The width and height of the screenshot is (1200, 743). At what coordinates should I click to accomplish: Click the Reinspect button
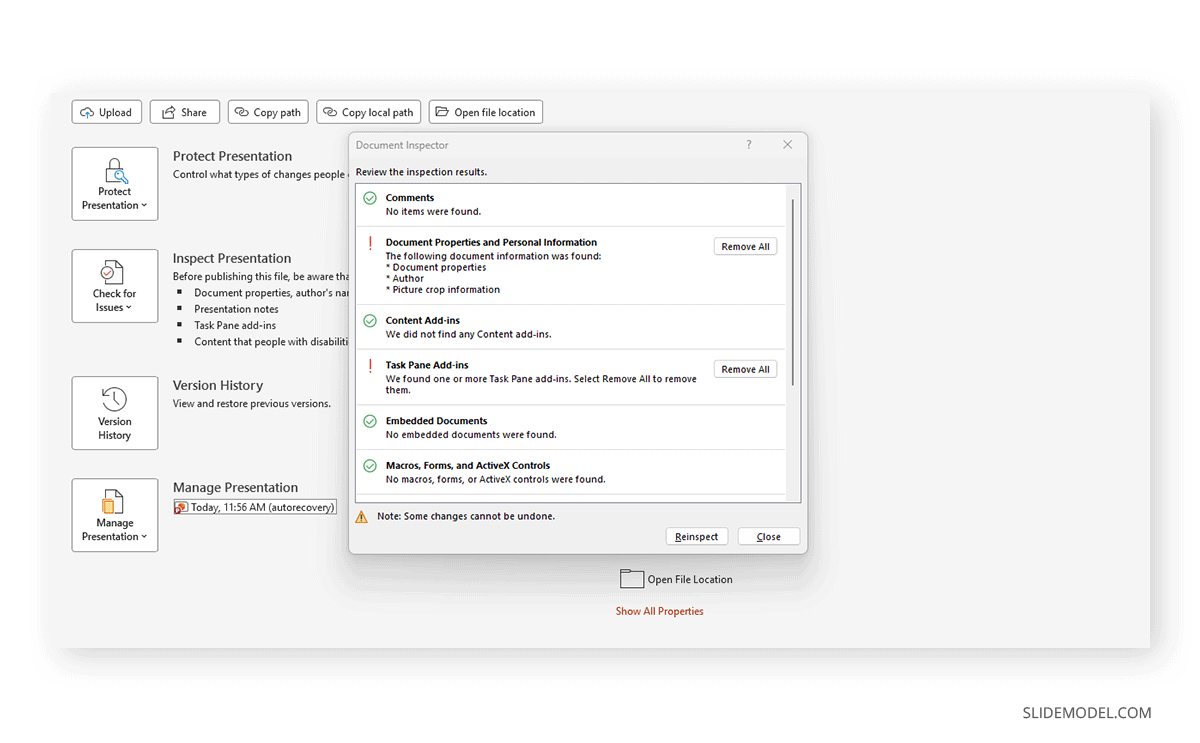point(697,537)
